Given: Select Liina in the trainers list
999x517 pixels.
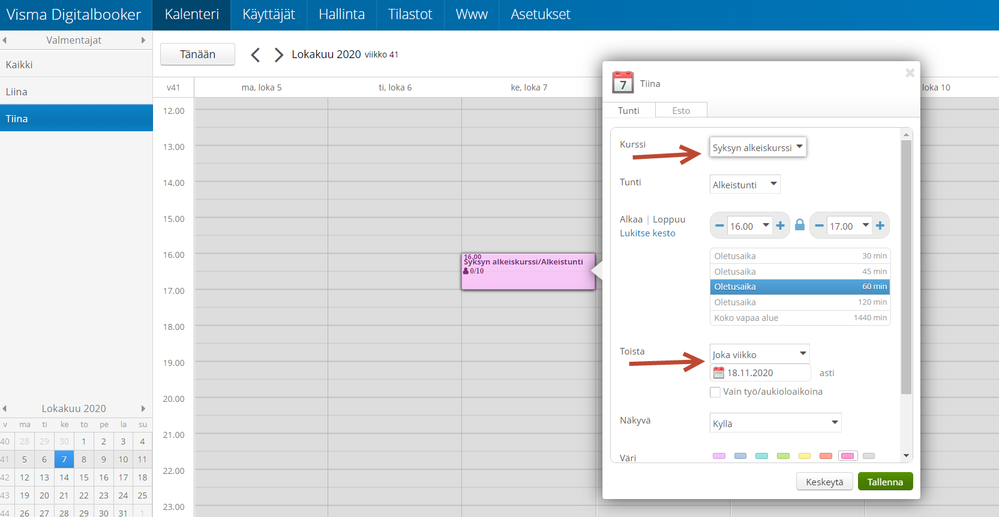Looking at the screenshot, I should click(x=76, y=92).
